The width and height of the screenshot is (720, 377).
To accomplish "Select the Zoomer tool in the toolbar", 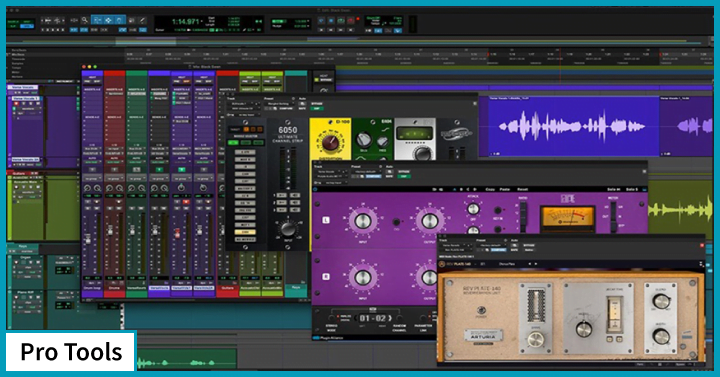I will pos(85,20).
